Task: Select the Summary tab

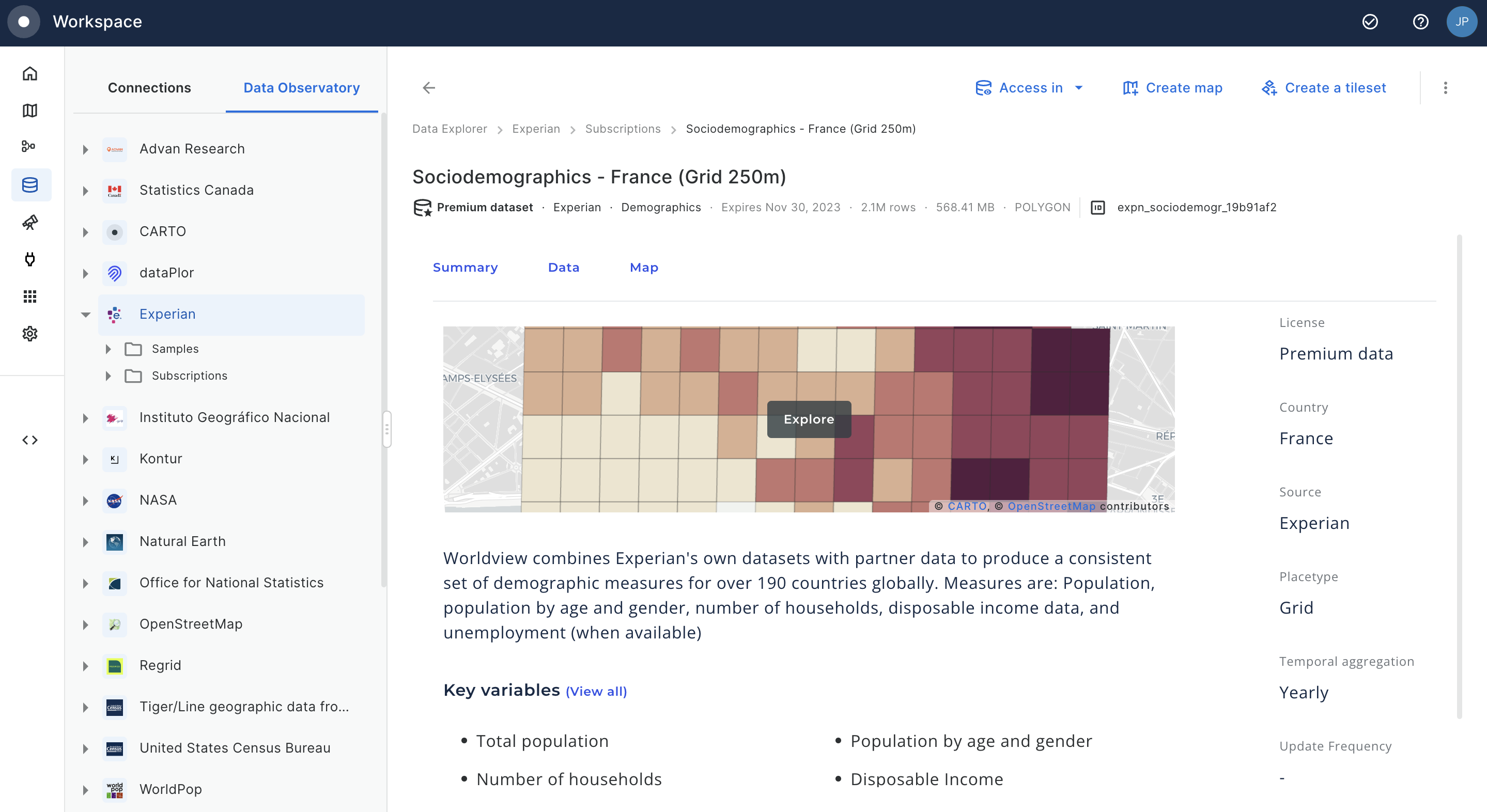Action: tap(465, 267)
